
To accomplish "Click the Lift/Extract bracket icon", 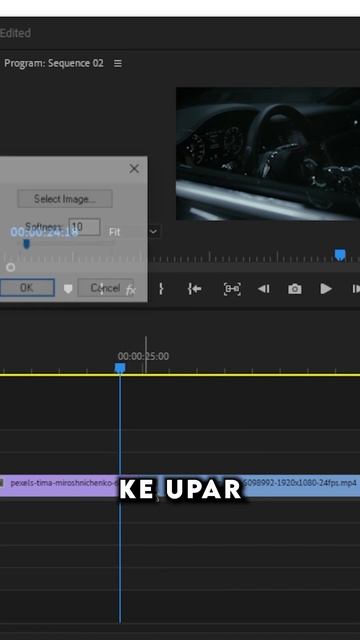I will 232,289.
